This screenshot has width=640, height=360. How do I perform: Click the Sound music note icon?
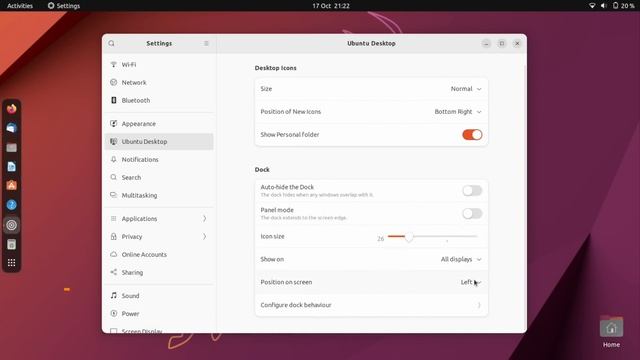113,296
